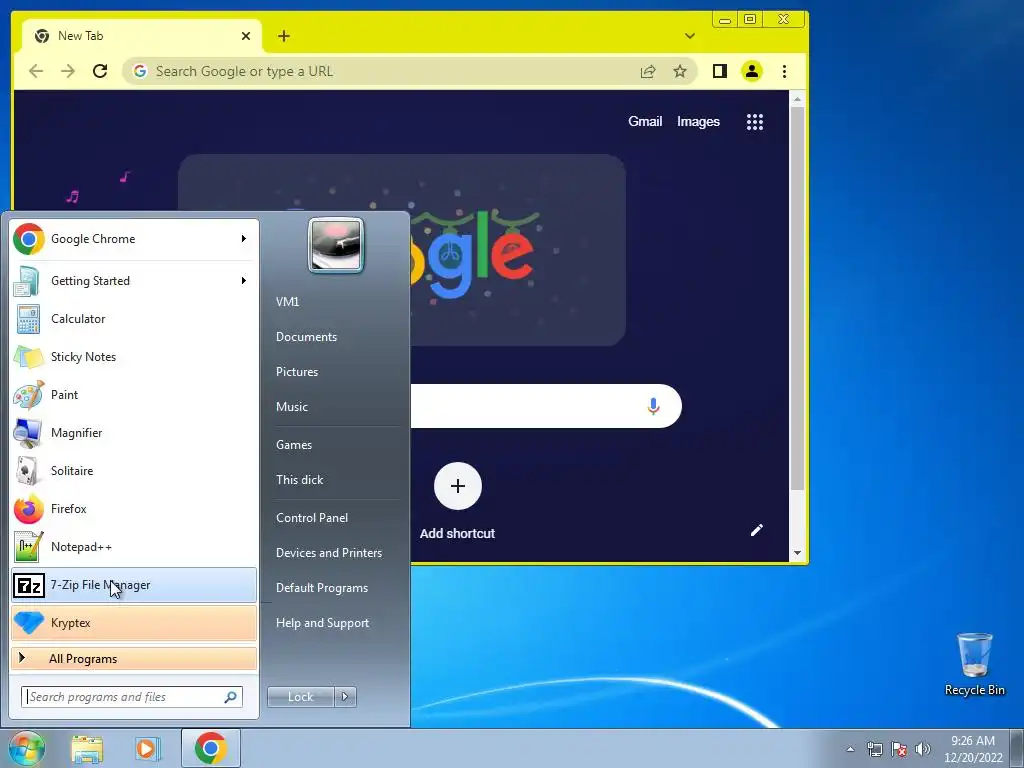Click the volume speaker tray icon
Image resolution: width=1024 pixels, height=768 pixels.
pyautogui.click(x=923, y=749)
